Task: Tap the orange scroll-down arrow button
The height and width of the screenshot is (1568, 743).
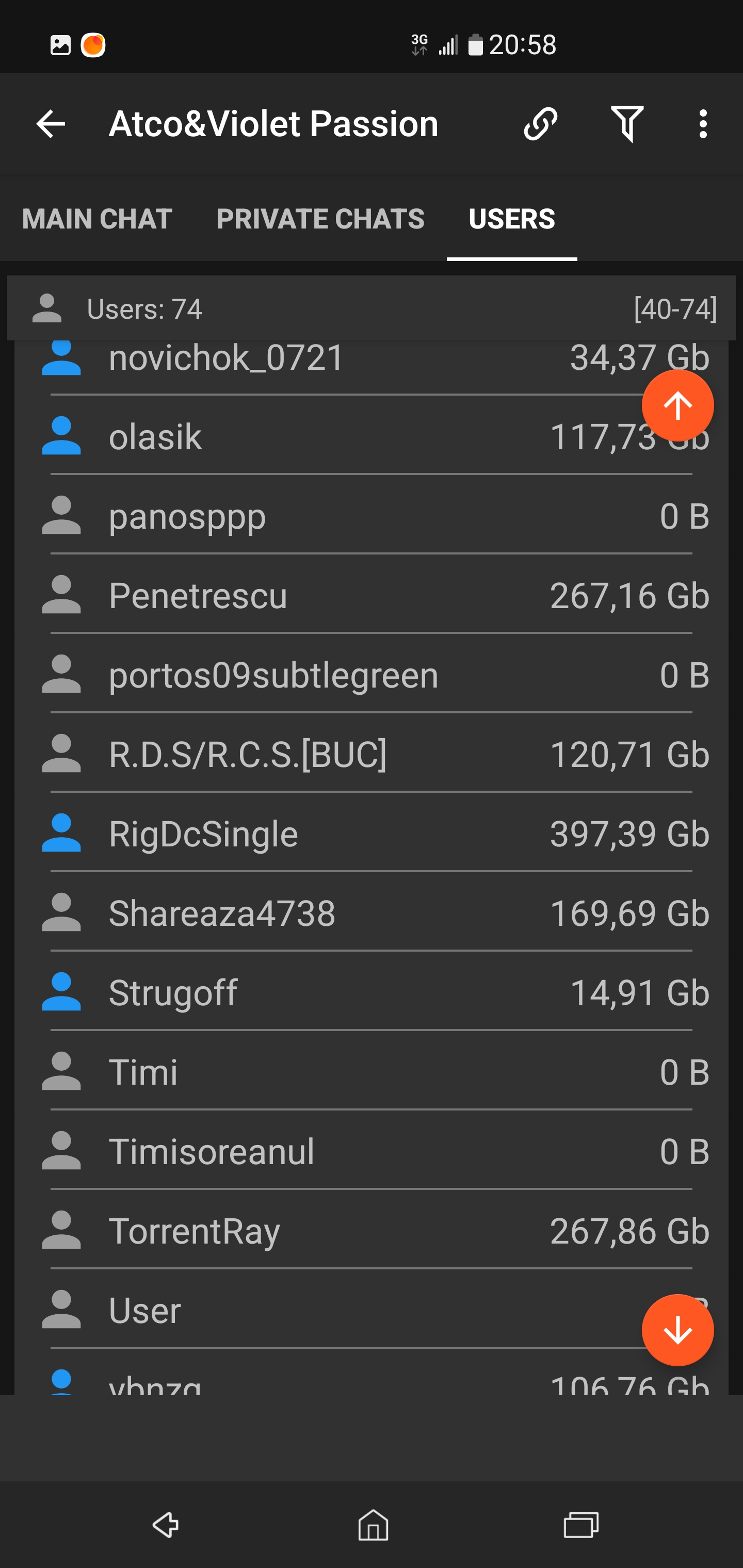Action: click(677, 1330)
